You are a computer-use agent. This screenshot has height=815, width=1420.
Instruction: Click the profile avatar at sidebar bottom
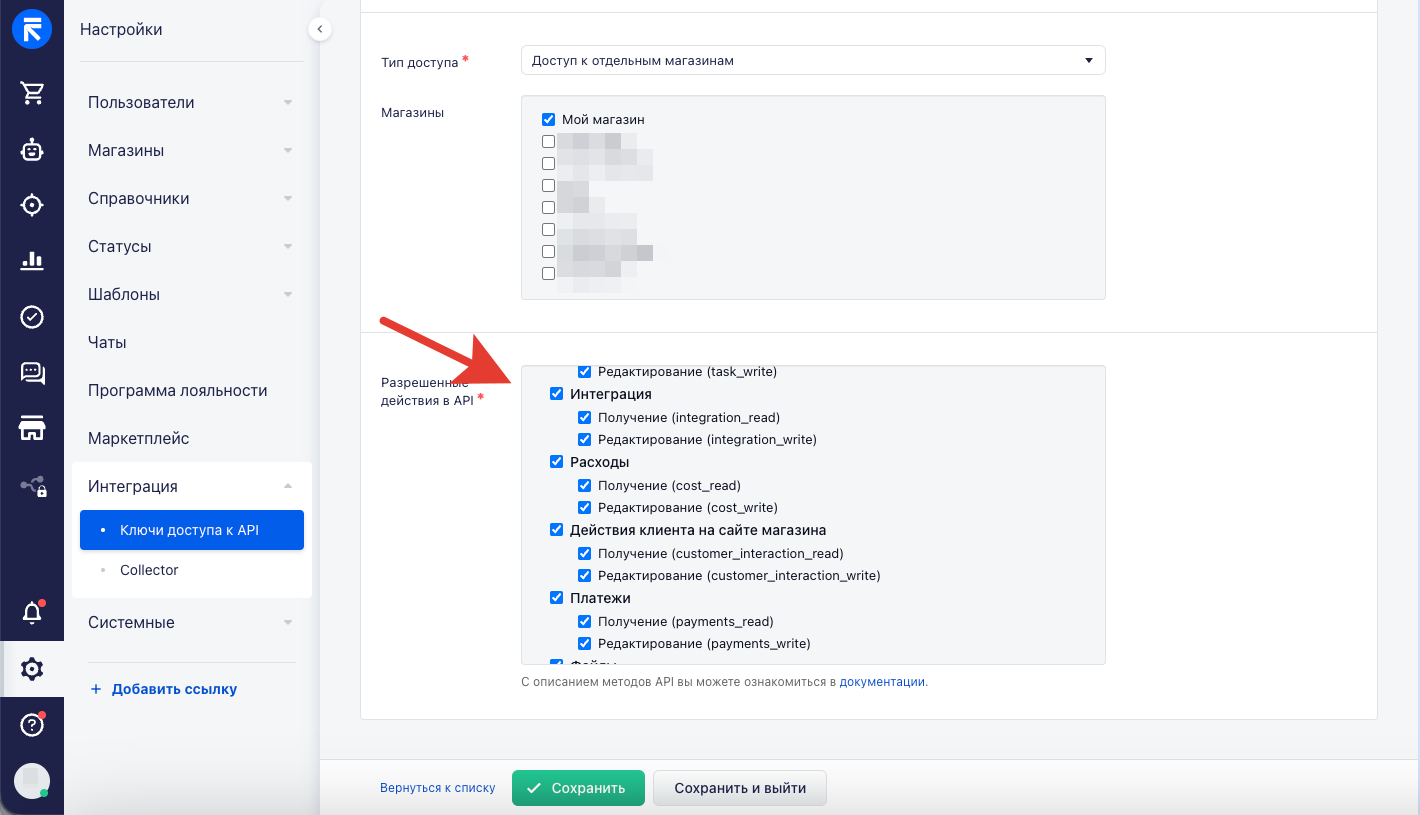click(x=33, y=781)
